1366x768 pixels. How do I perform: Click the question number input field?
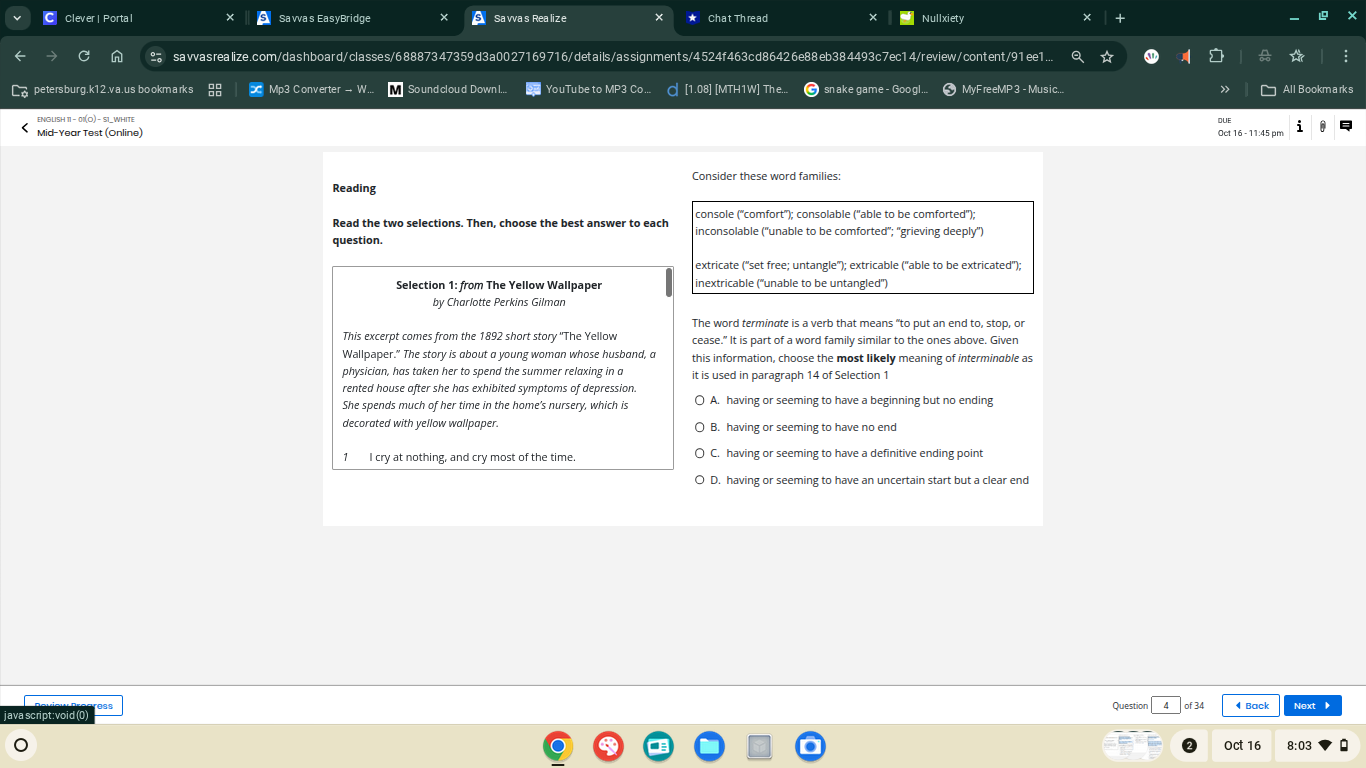1166,705
